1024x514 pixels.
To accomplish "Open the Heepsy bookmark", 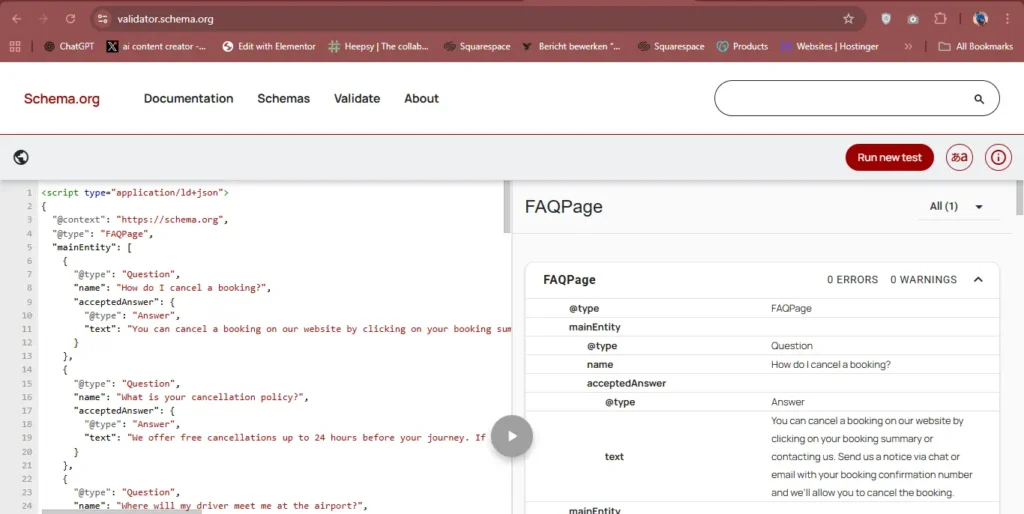I will pos(378,46).
